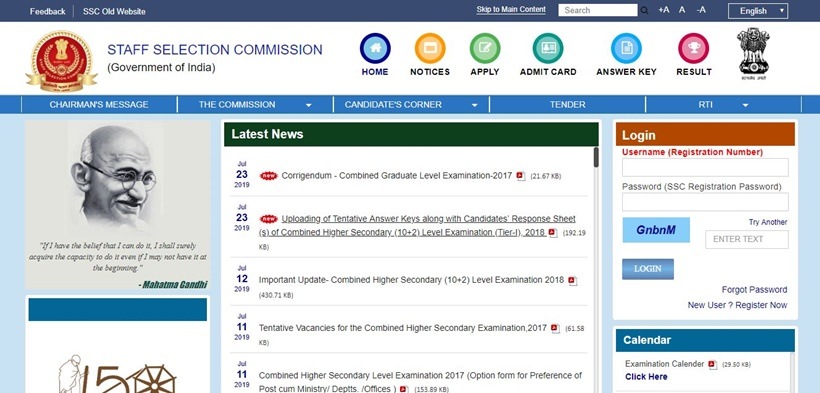Focus the ENTER TEXT captcha field
The width and height of the screenshot is (820, 393).
746,239
